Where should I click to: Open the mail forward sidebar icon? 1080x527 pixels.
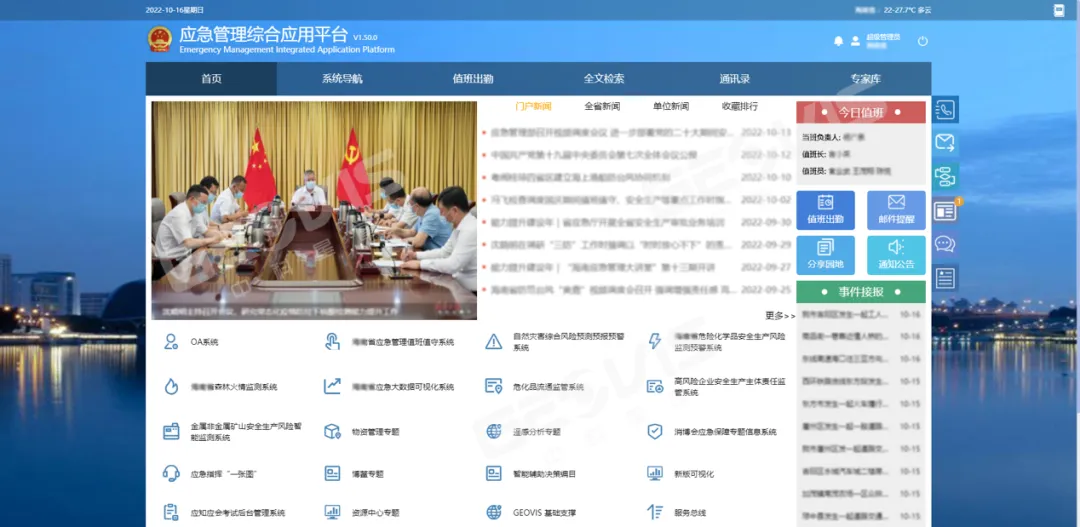[x=945, y=143]
